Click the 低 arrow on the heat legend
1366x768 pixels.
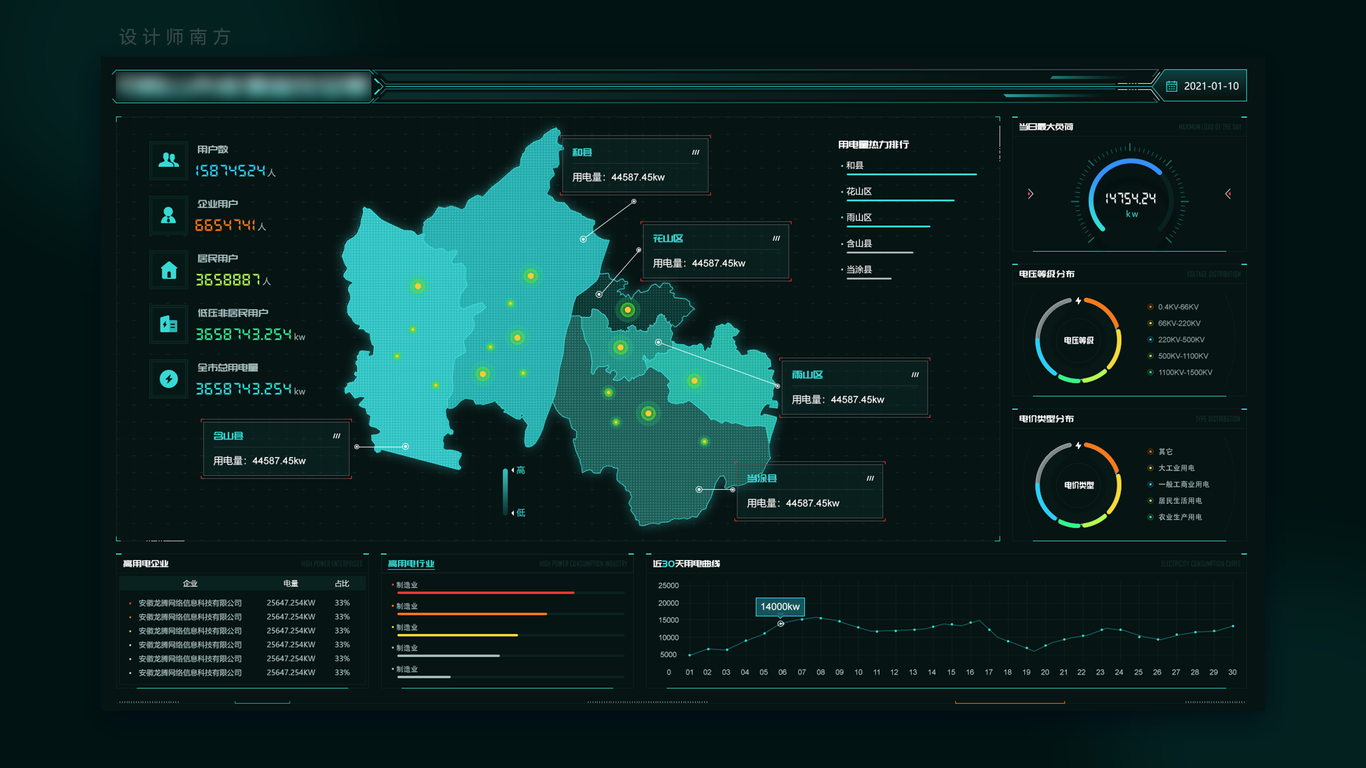click(513, 513)
